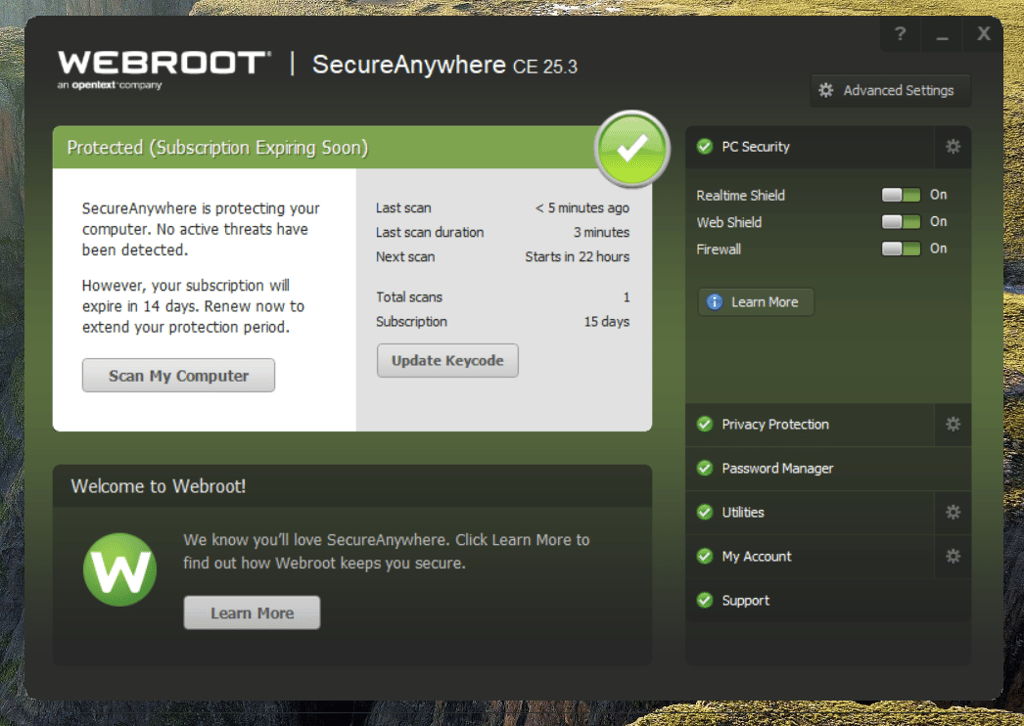
Task: Open the Utilities section
Action: pyautogui.click(x=810, y=513)
